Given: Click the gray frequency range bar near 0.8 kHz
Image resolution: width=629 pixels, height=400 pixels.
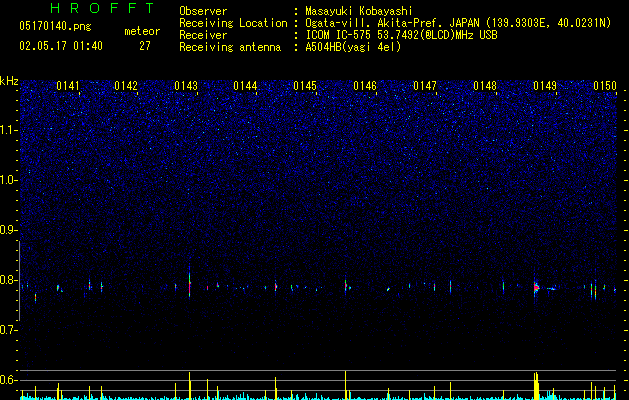Looking at the screenshot, I should coord(19,281).
